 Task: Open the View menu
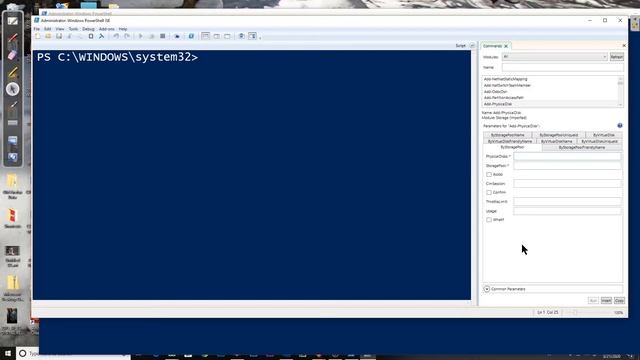[60, 29]
